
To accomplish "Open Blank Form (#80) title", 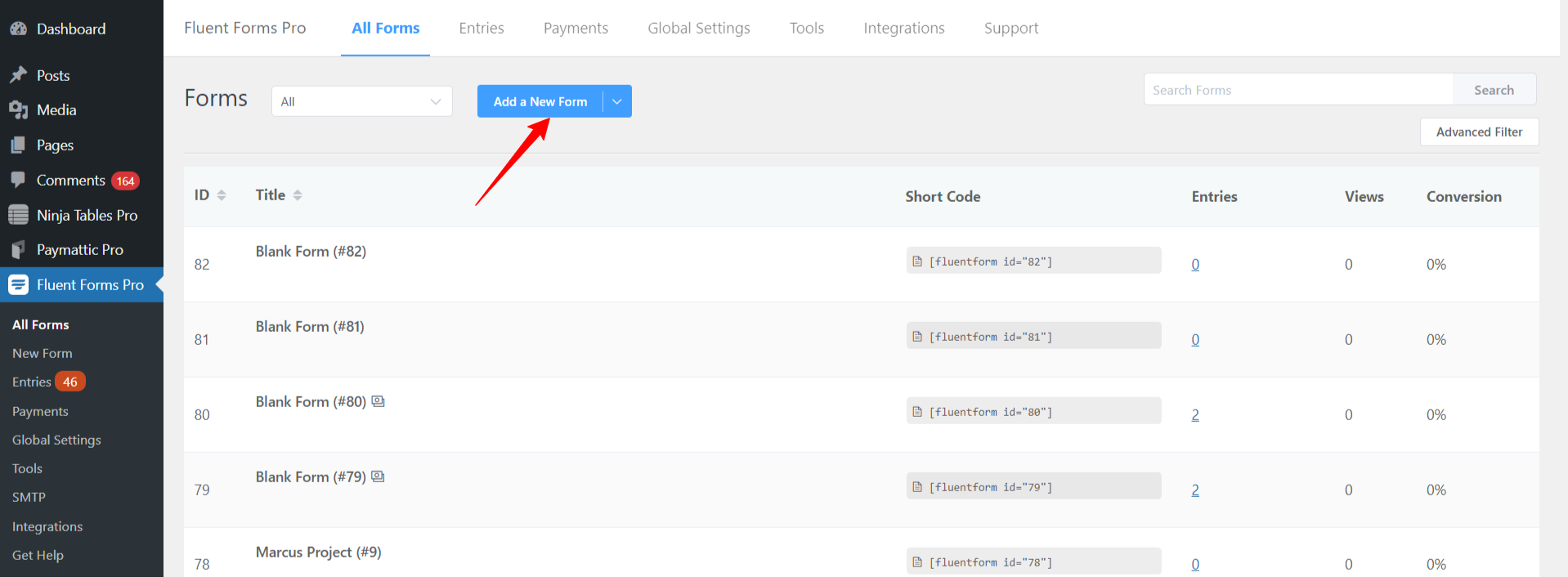I will [x=311, y=401].
